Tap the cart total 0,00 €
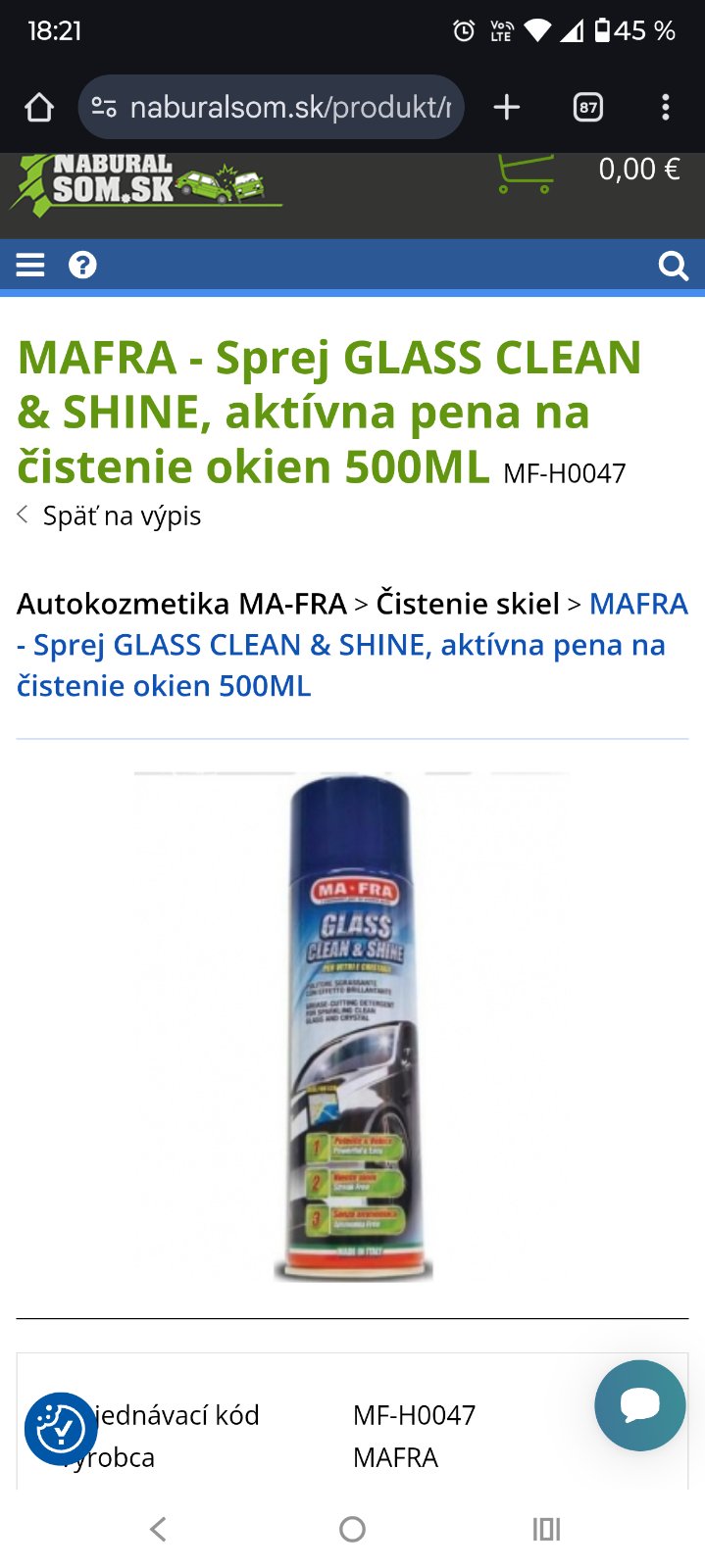The height and width of the screenshot is (1568, 705). [x=639, y=170]
